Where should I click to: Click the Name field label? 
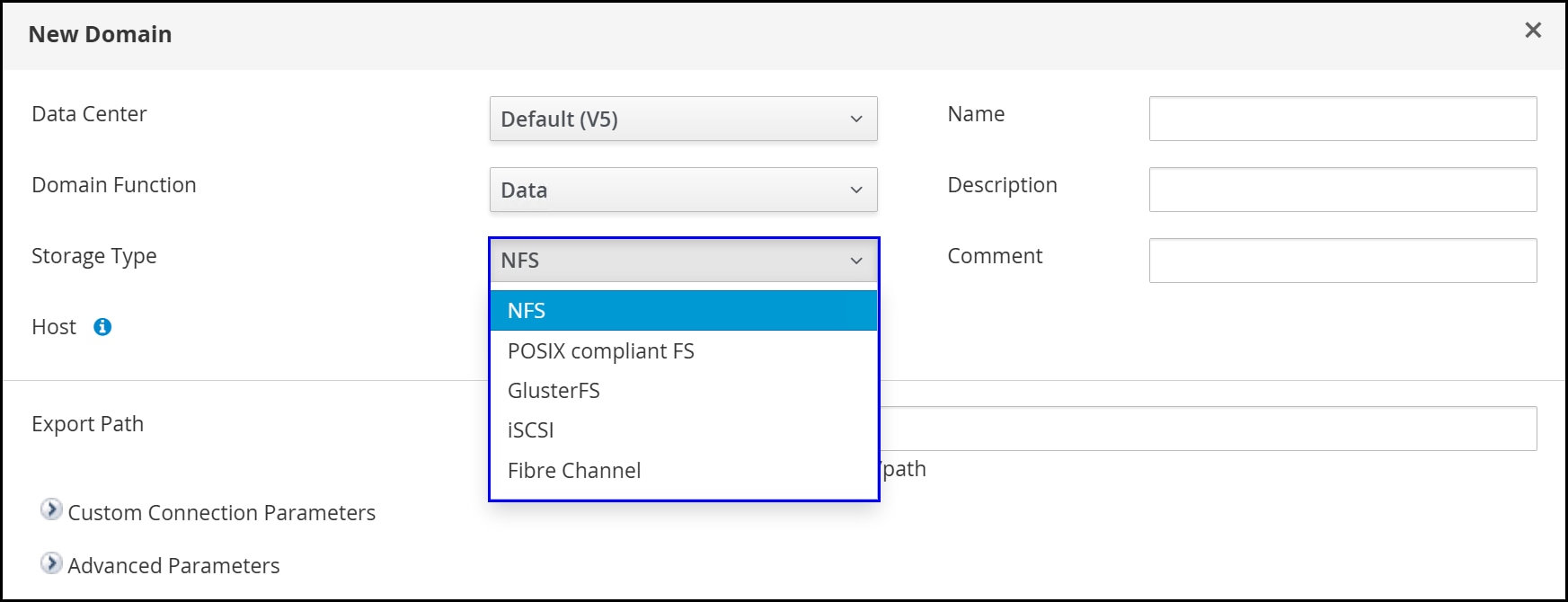click(x=976, y=114)
